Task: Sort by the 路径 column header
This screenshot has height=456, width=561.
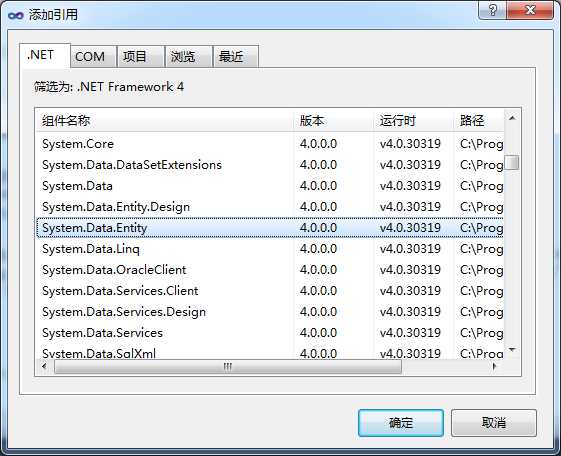Action: (x=479, y=121)
